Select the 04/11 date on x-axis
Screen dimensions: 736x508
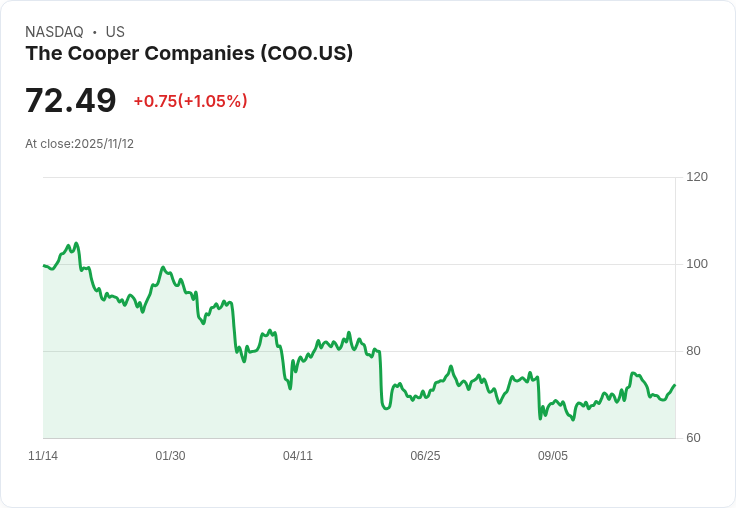[x=298, y=456]
